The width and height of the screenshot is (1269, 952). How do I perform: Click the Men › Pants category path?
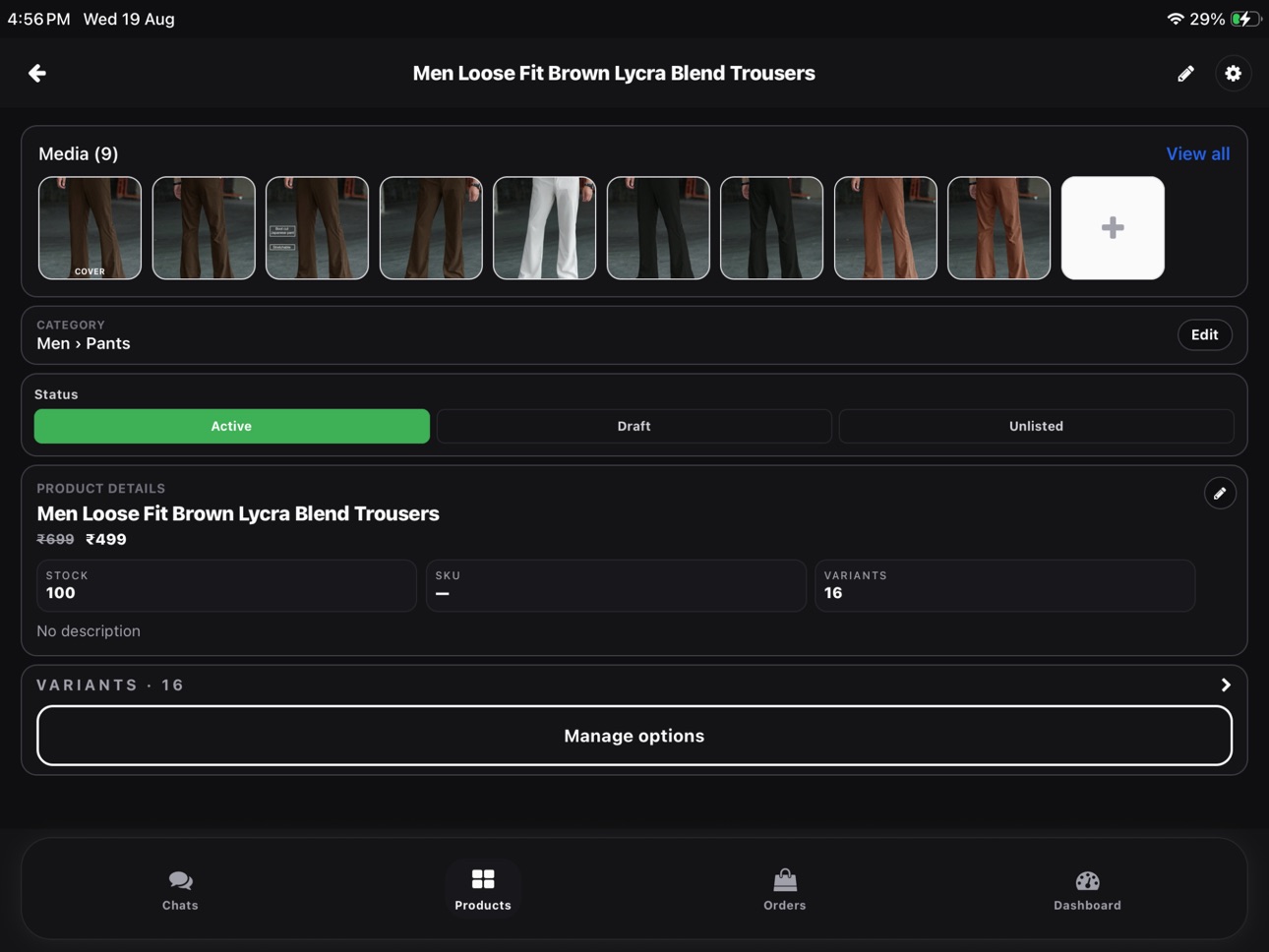pos(84,343)
